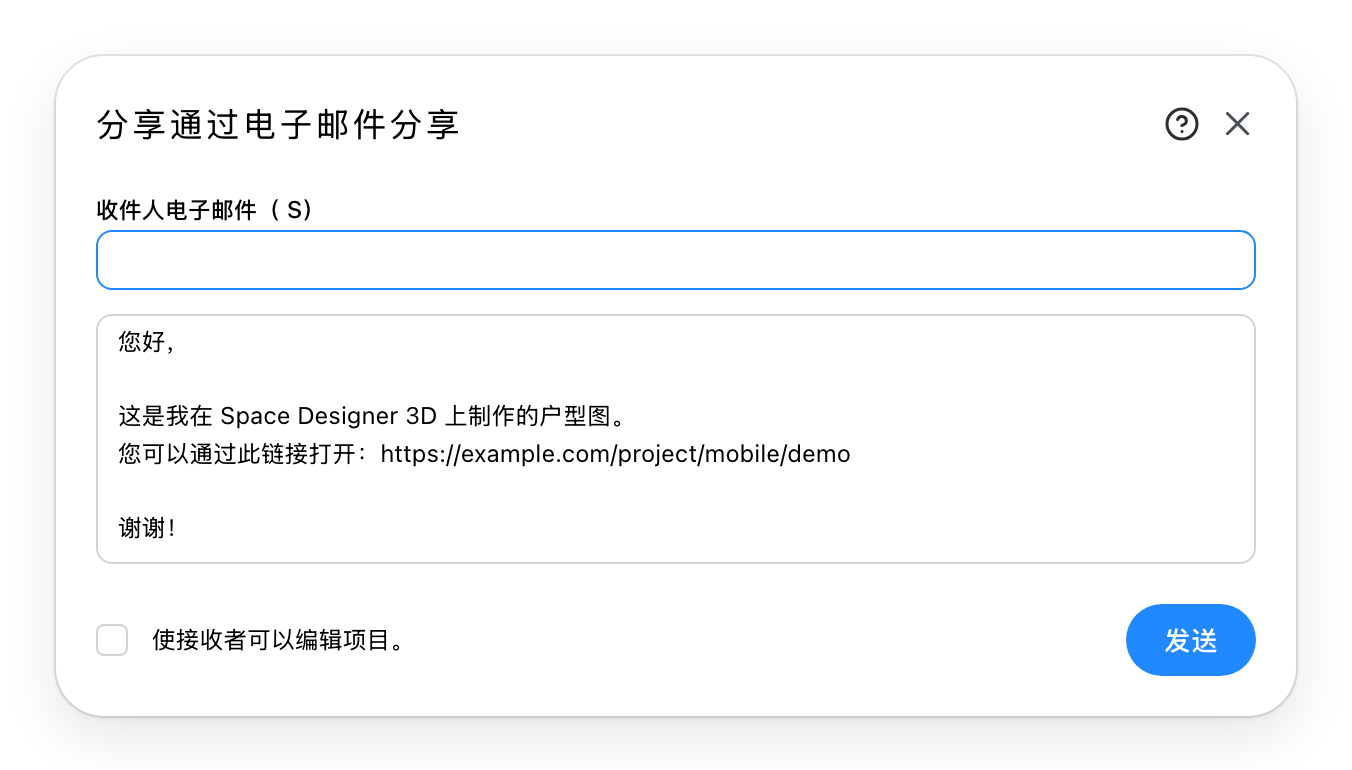Click the 这是我在 Space Designer 3D line
This screenshot has height=770, width=1352.
372,416
